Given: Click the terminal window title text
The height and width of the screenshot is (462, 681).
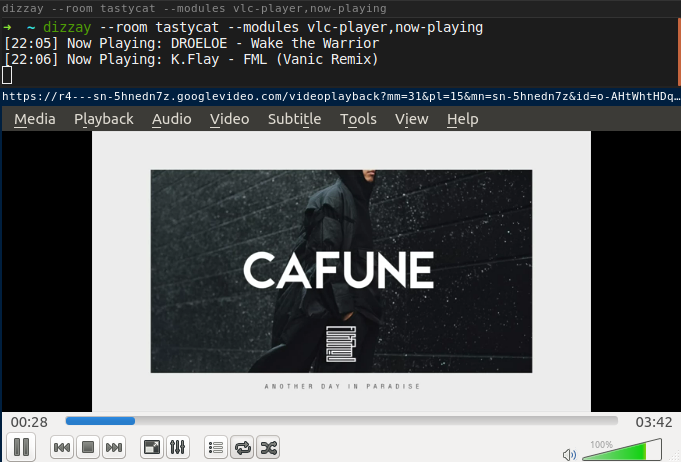Looking at the screenshot, I should click(x=194, y=8).
